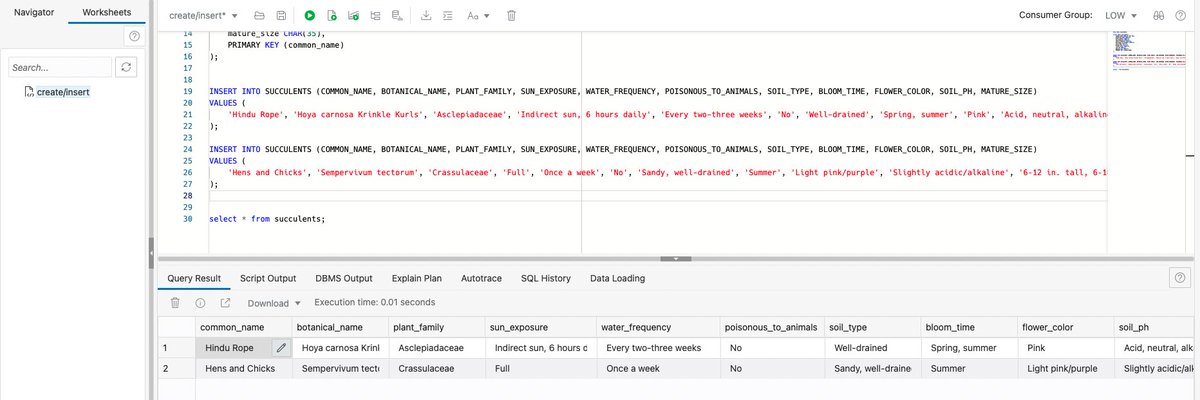The image size is (1200, 400).
Task: Save the worksheet with the floppy icon
Action: 281,16
